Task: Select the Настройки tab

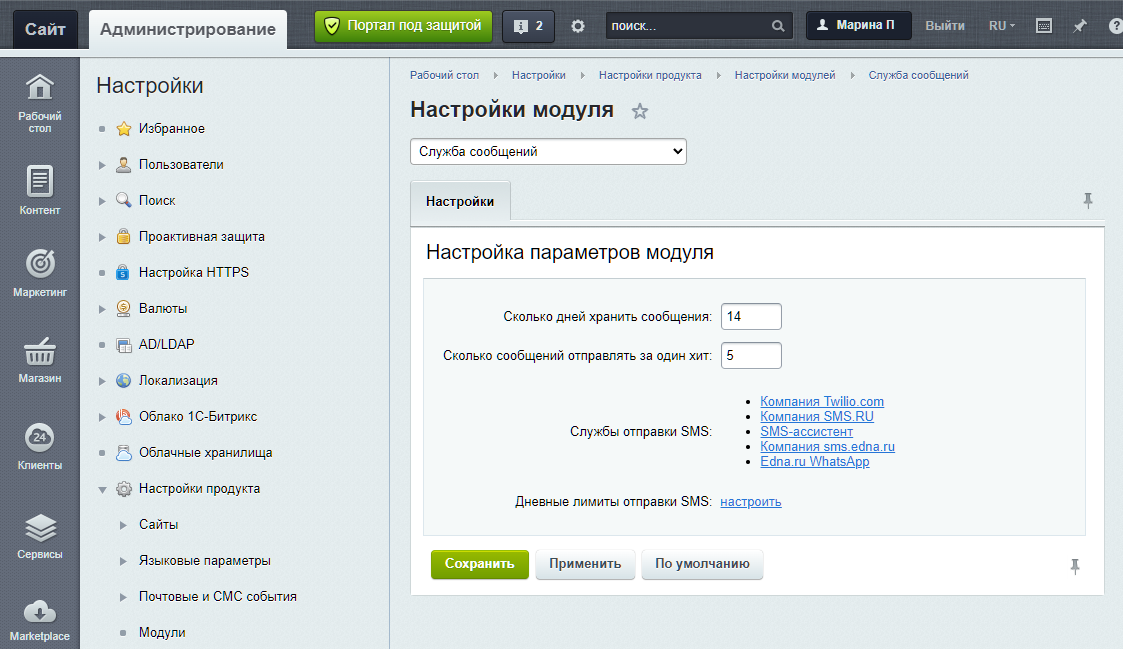Action: (460, 201)
